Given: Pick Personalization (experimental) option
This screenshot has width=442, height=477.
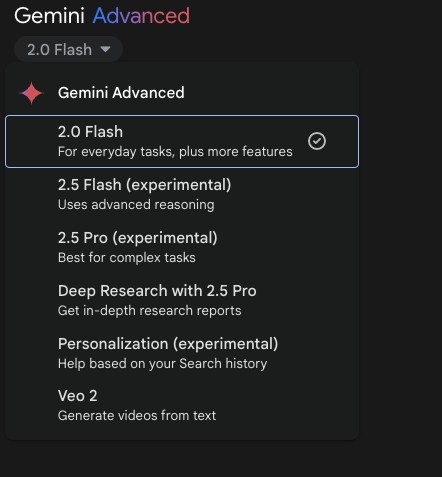Looking at the screenshot, I should (182, 353).
